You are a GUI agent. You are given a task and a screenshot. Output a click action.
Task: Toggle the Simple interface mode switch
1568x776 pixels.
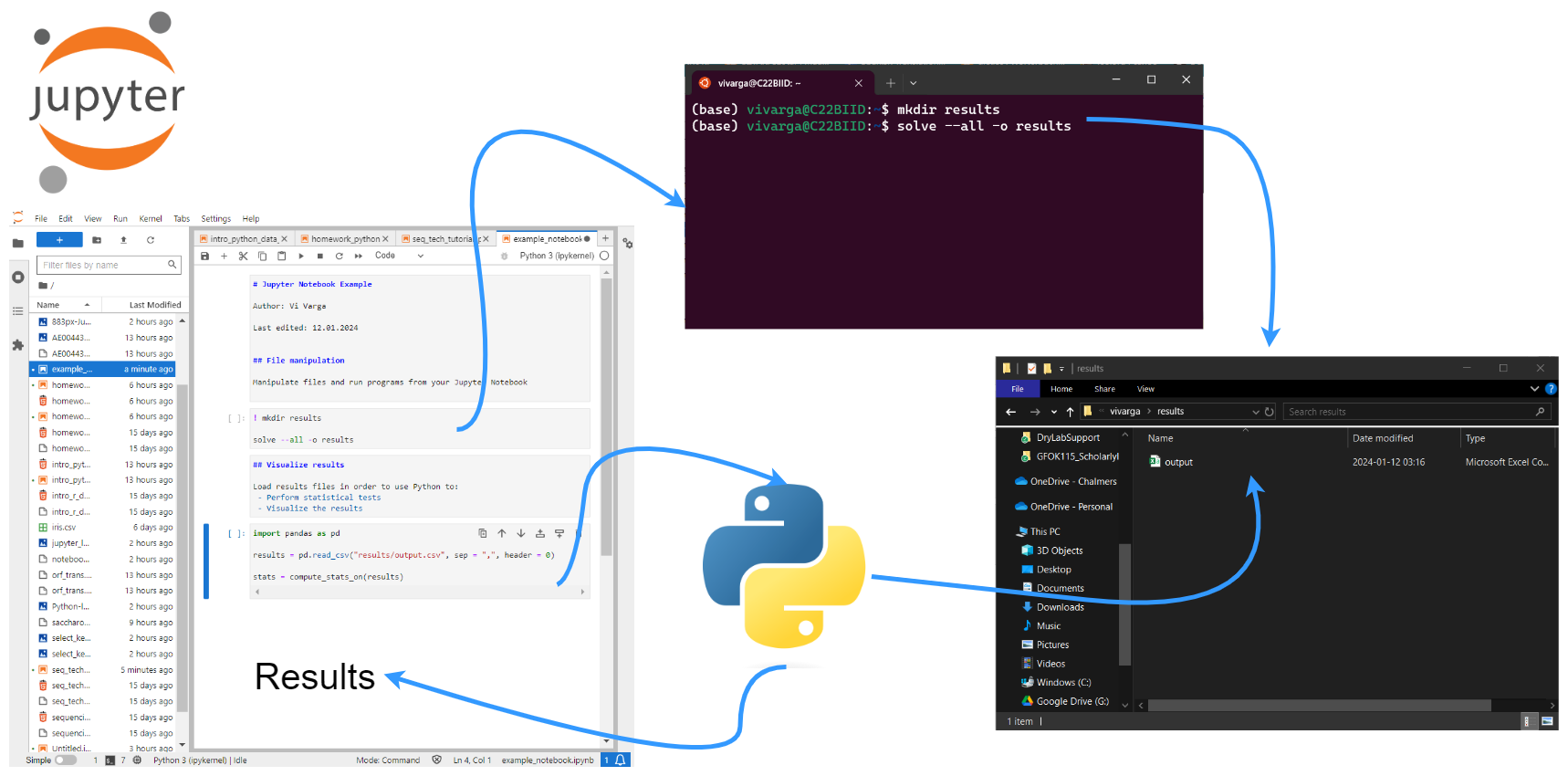pos(66,760)
